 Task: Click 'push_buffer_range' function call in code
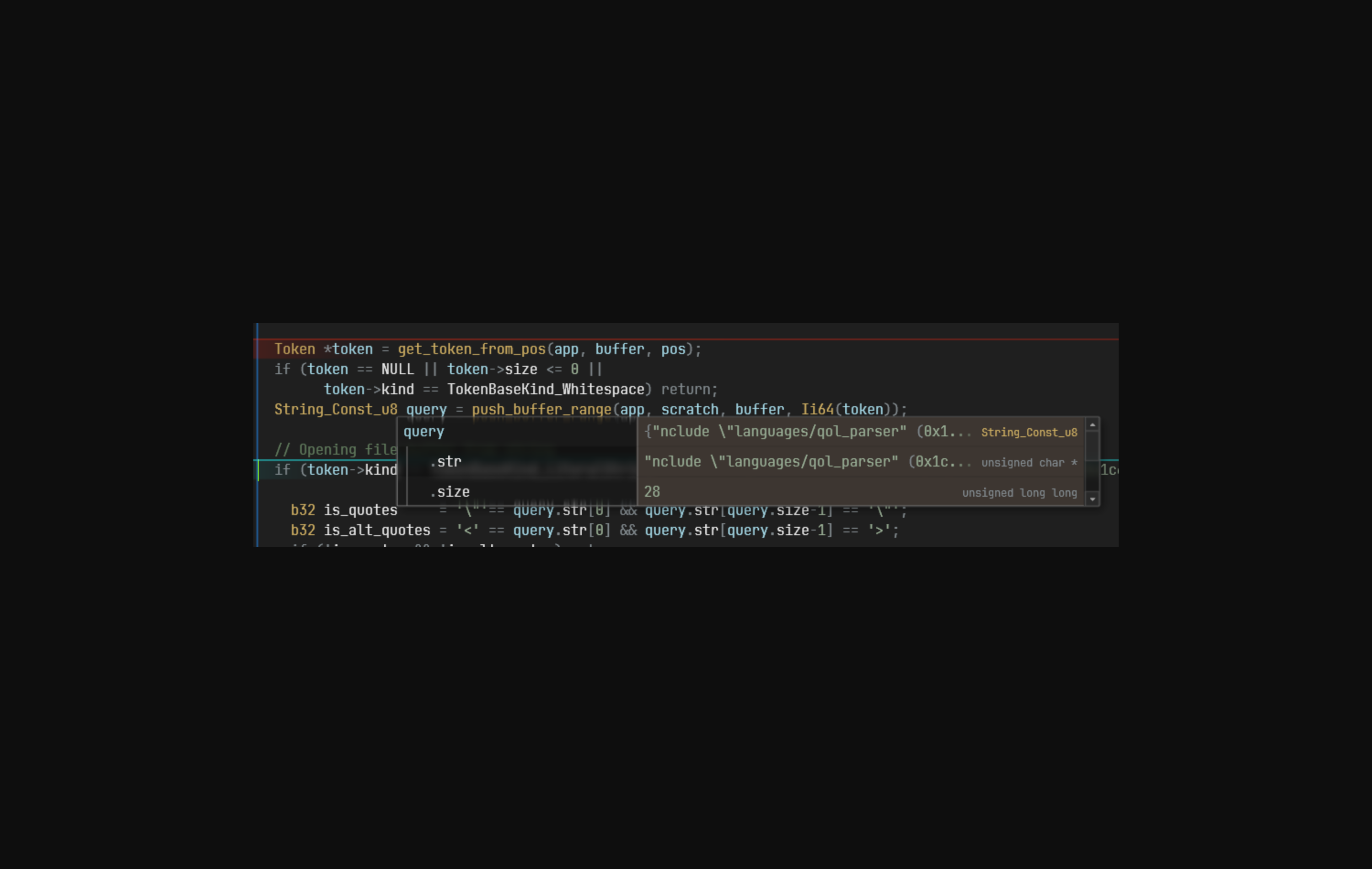pyautogui.click(x=541, y=410)
